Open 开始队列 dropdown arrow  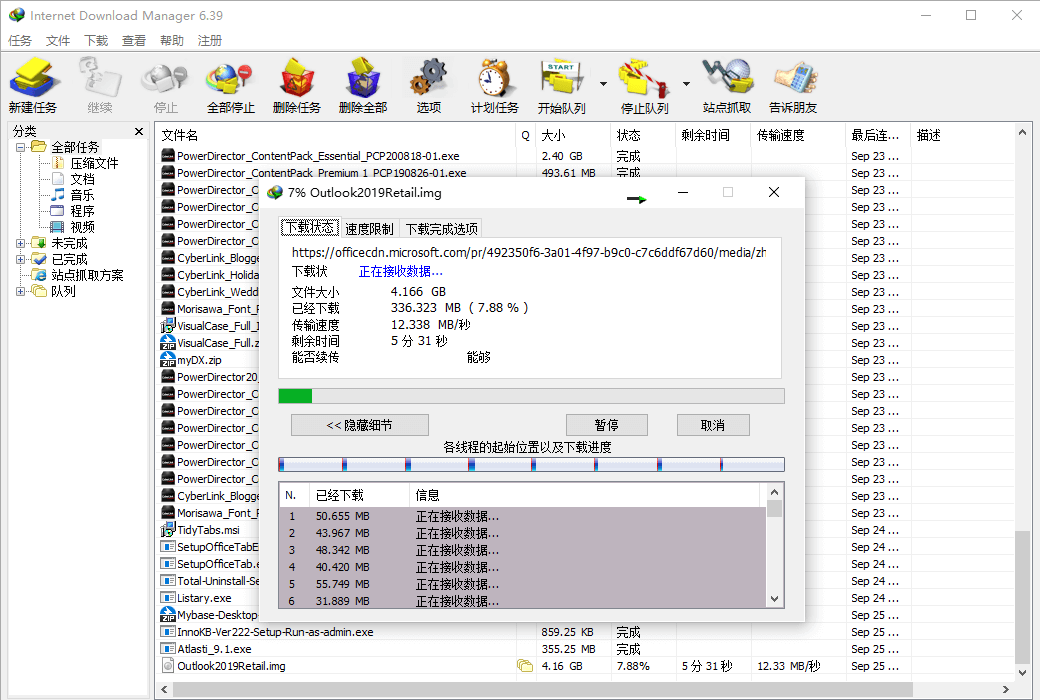point(603,84)
